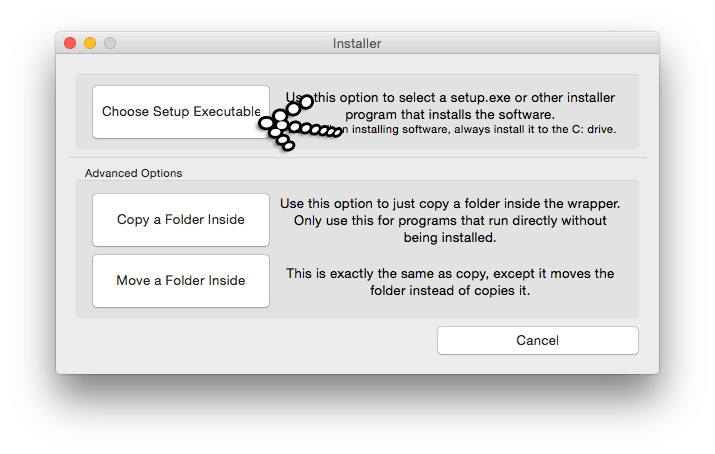This screenshot has height=454, width=715.
Task: Click the empty title bar right of Installer
Action: (520, 43)
